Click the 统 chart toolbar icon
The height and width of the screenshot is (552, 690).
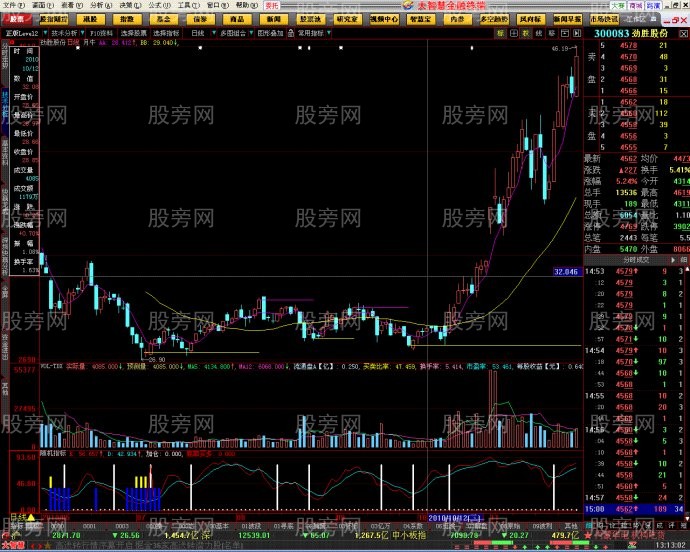(x=539, y=33)
